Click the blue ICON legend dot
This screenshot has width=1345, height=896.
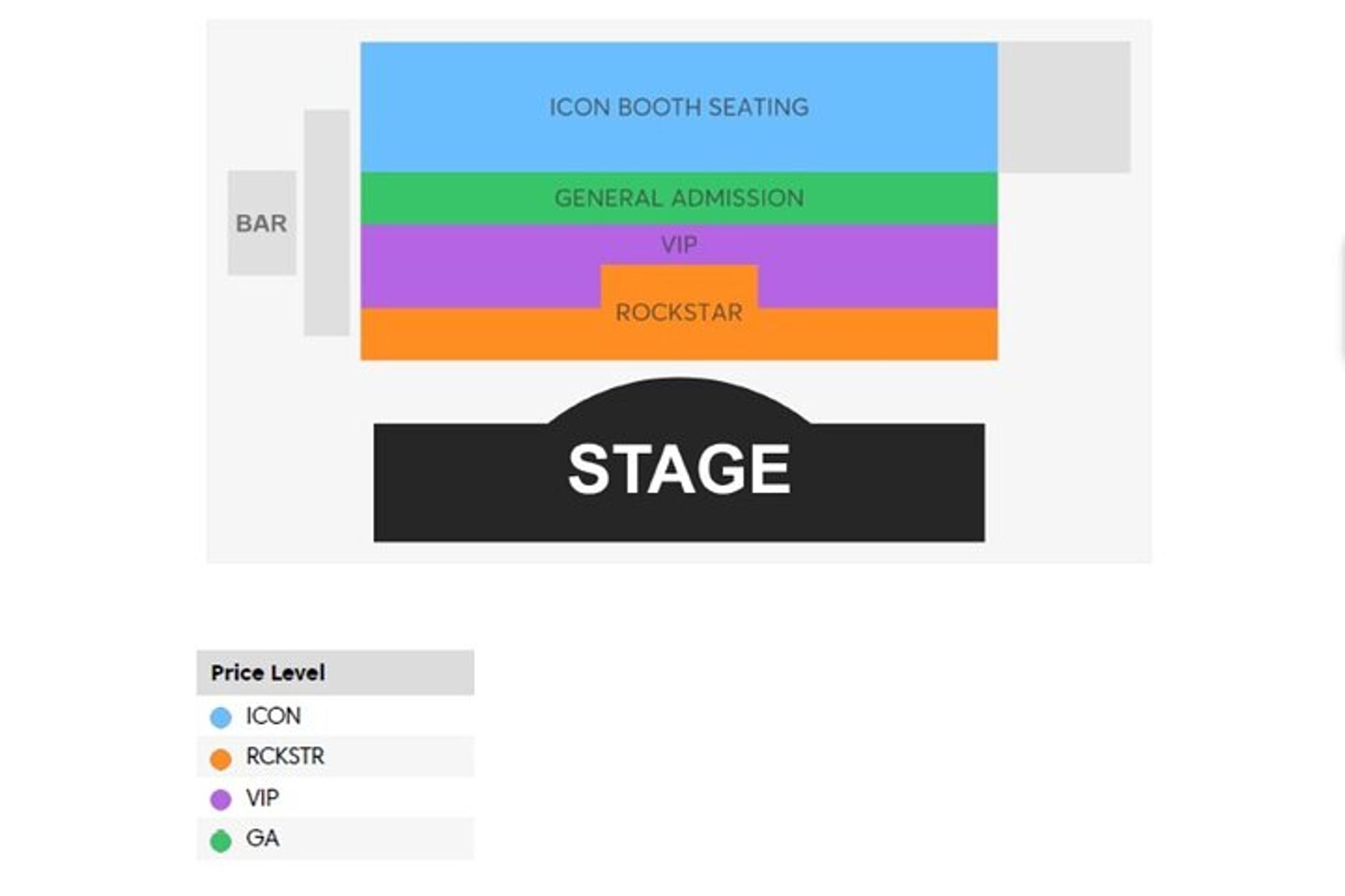tap(221, 717)
